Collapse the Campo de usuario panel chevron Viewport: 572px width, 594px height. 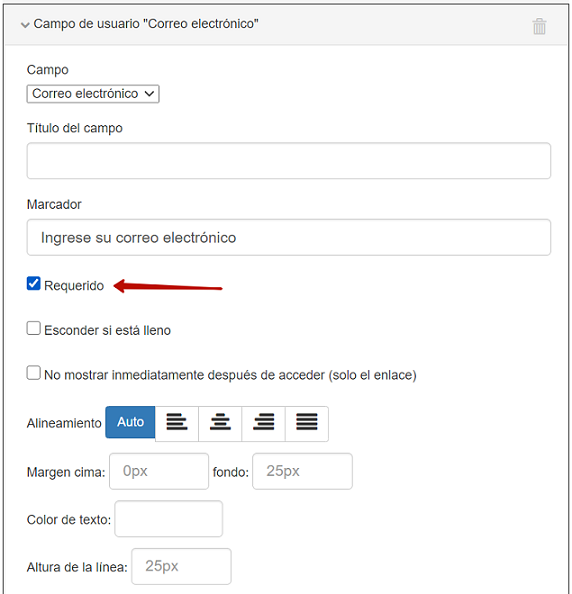point(25,25)
